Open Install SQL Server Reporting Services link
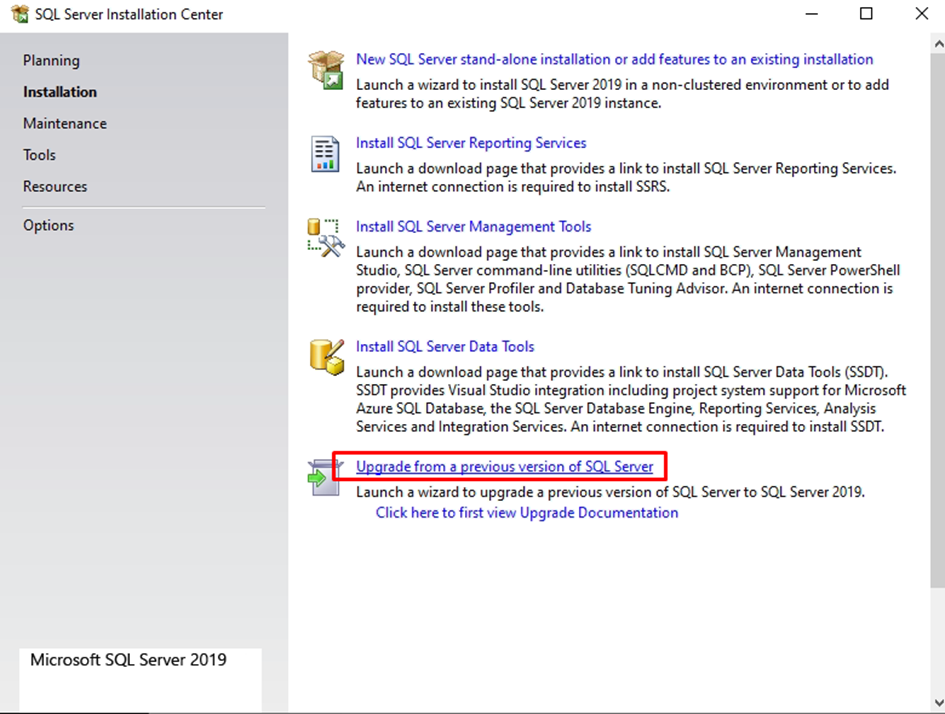 471,143
